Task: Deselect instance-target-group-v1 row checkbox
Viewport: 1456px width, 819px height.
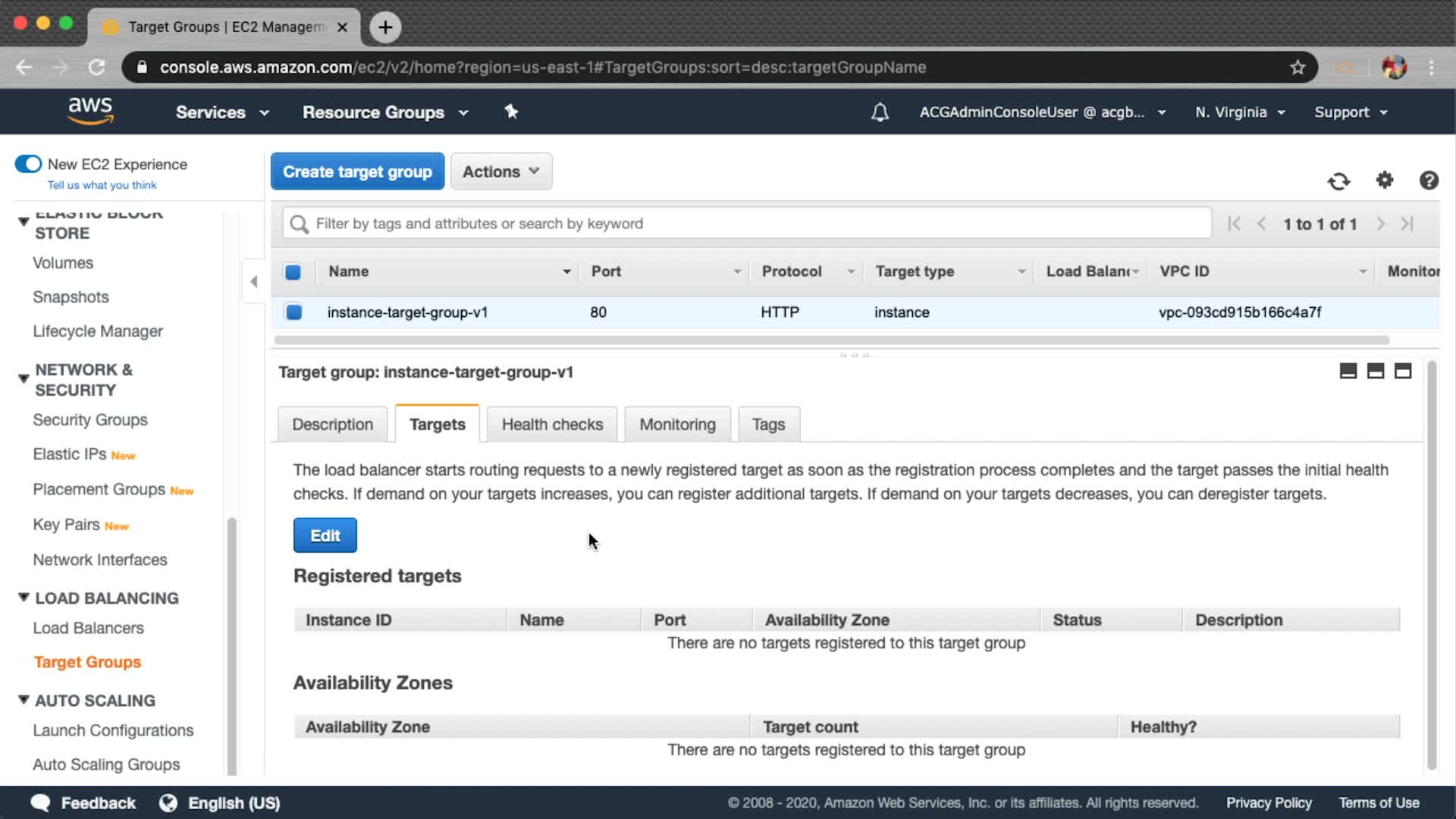Action: coord(293,312)
